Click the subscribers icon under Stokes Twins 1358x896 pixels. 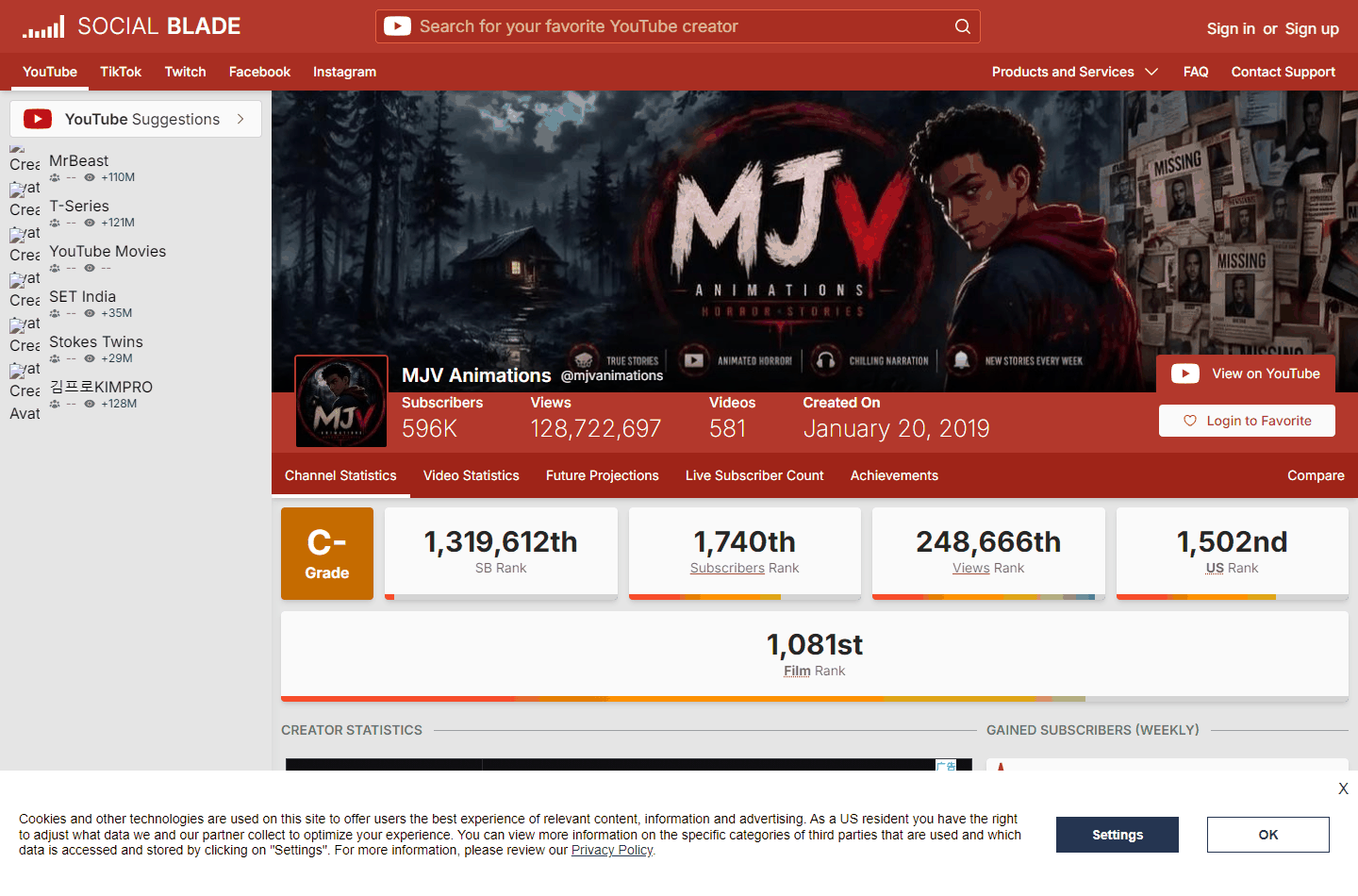coord(55,358)
